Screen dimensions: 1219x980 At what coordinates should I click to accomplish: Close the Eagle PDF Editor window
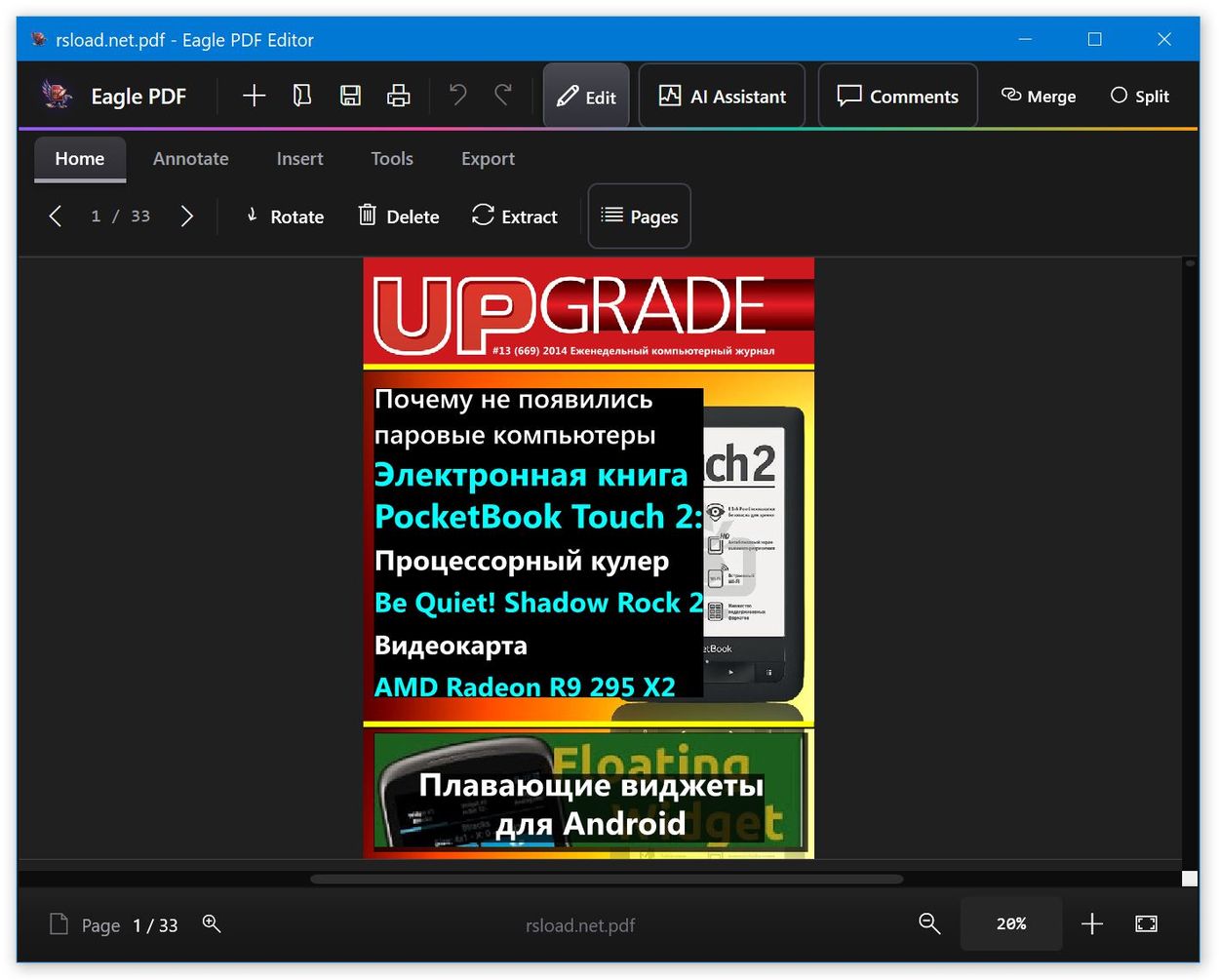(x=1164, y=39)
